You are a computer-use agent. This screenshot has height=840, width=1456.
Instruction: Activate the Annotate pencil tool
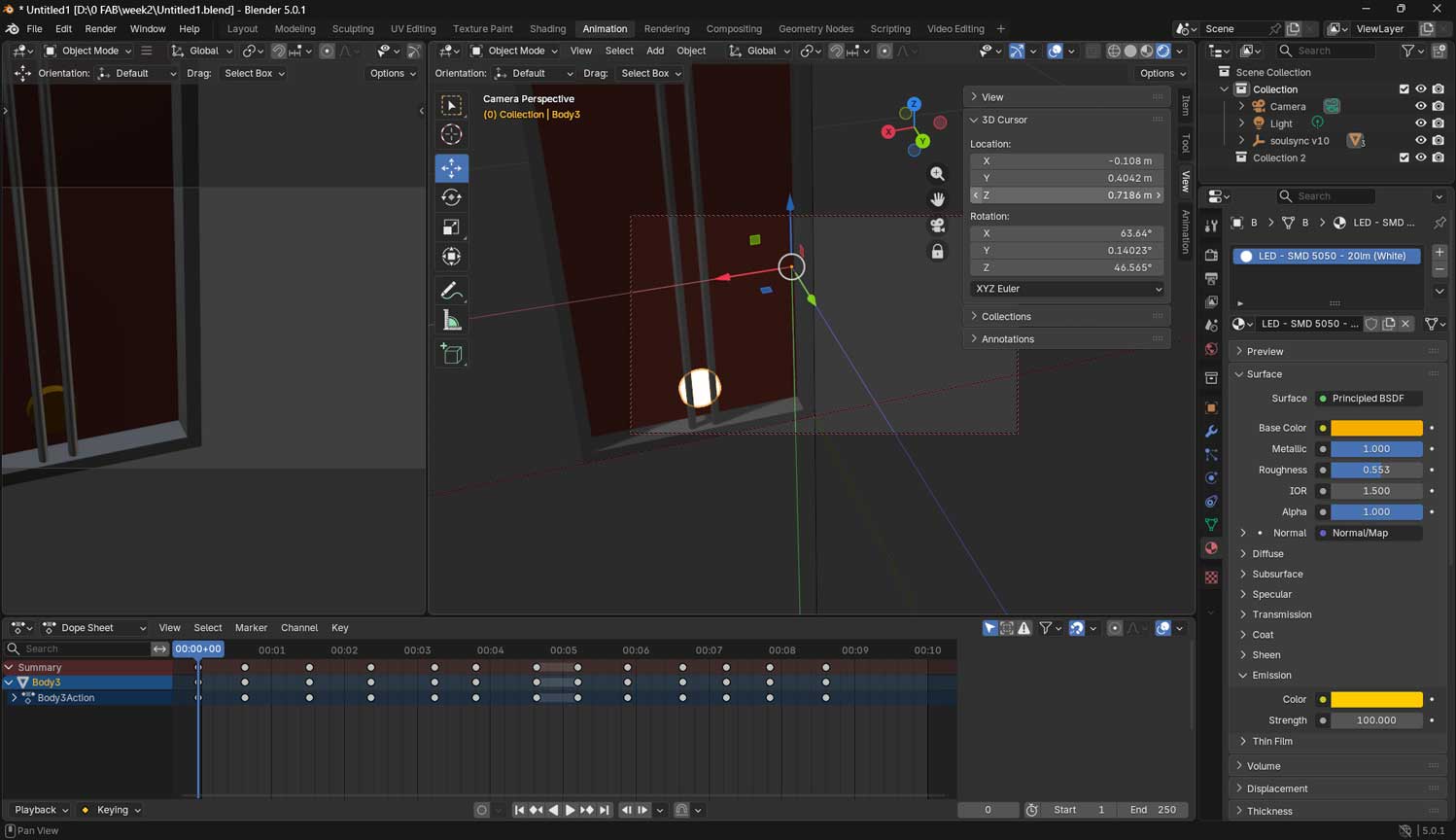click(451, 291)
